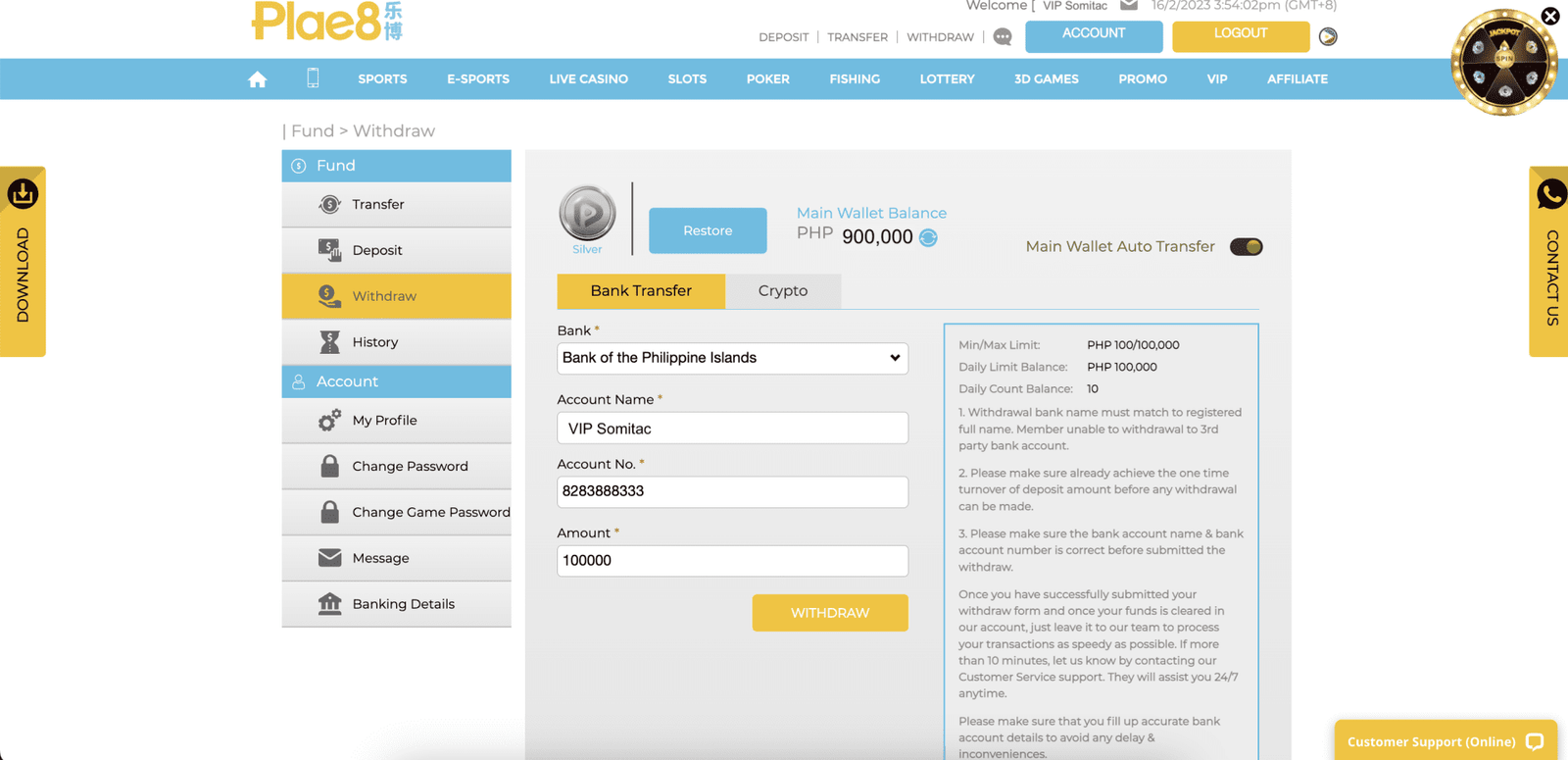Viewport: 1568px width, 760px height.
Task: Open the mobile phone icon in navbar
Action: (313, 78)
